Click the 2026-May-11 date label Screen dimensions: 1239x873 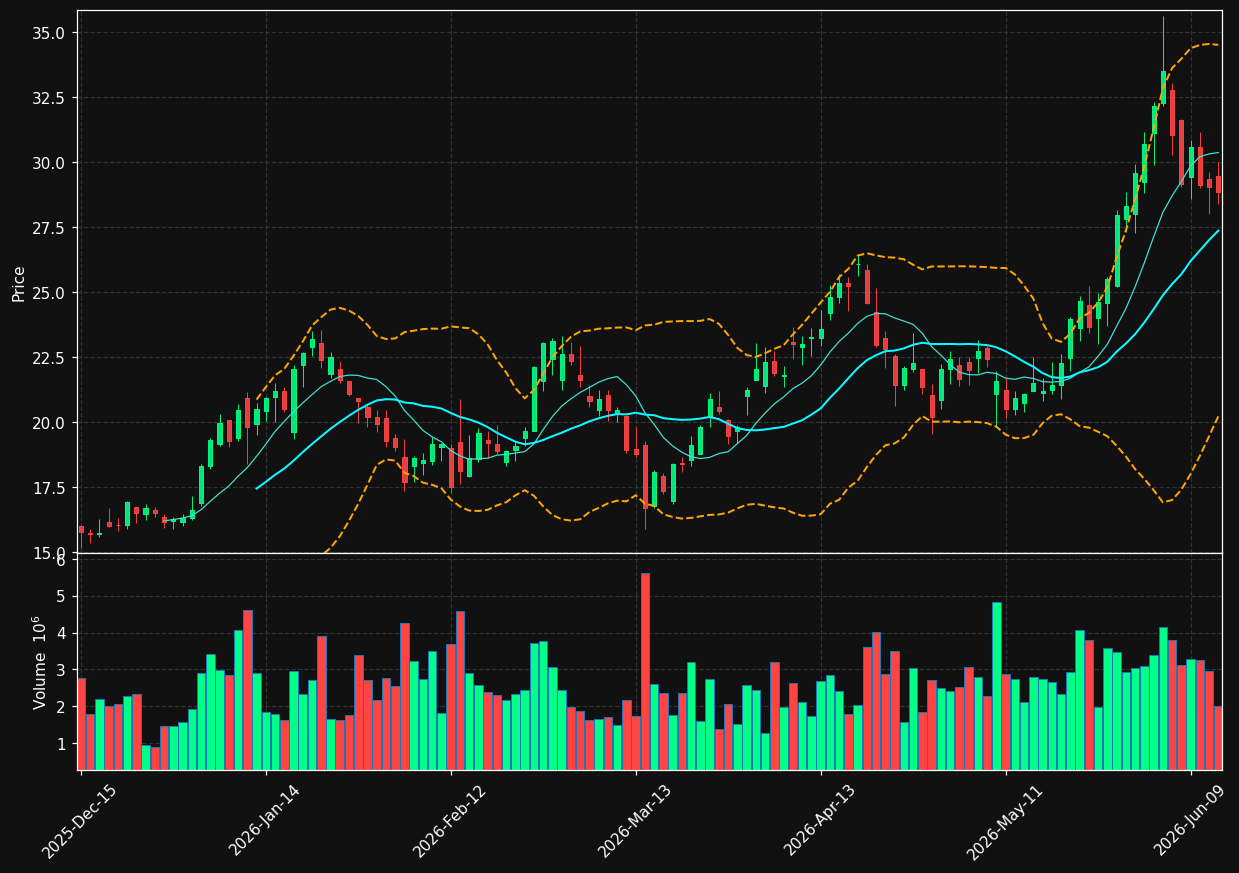(1004, 821)
